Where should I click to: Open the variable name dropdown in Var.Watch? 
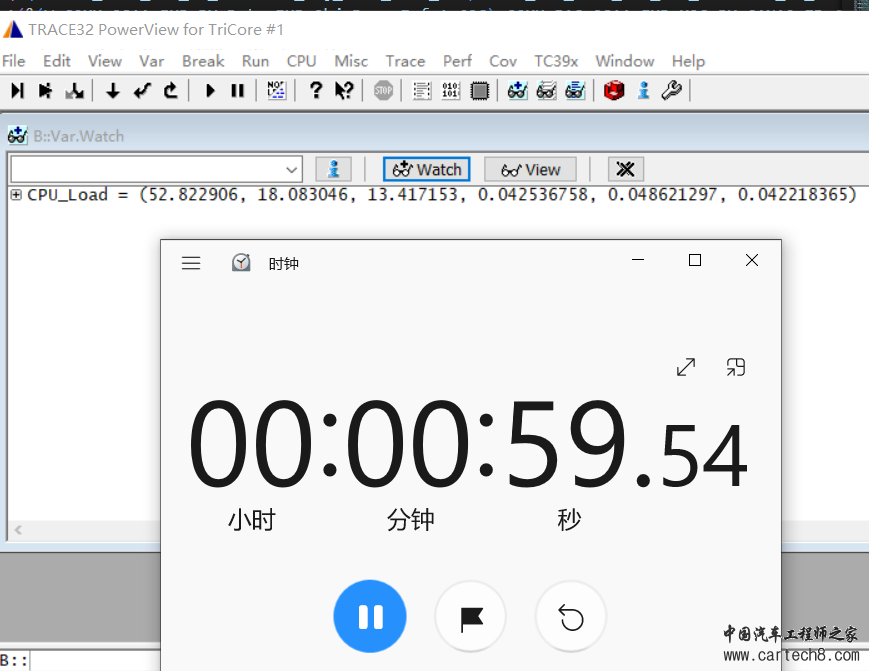[x=291, y=169]
